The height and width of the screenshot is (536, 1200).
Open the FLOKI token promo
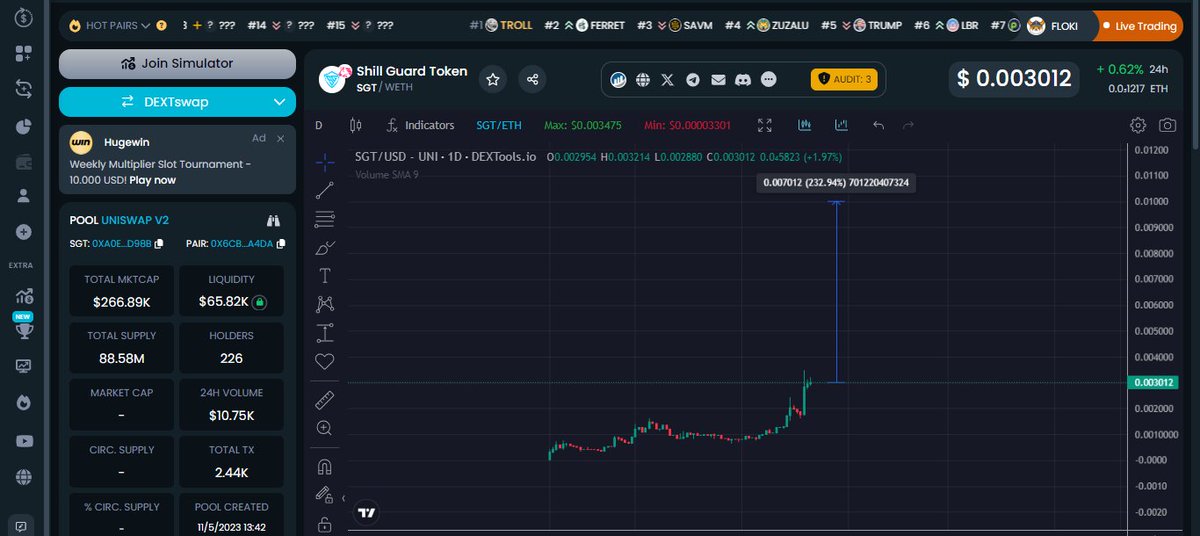tap(1052, 26)
